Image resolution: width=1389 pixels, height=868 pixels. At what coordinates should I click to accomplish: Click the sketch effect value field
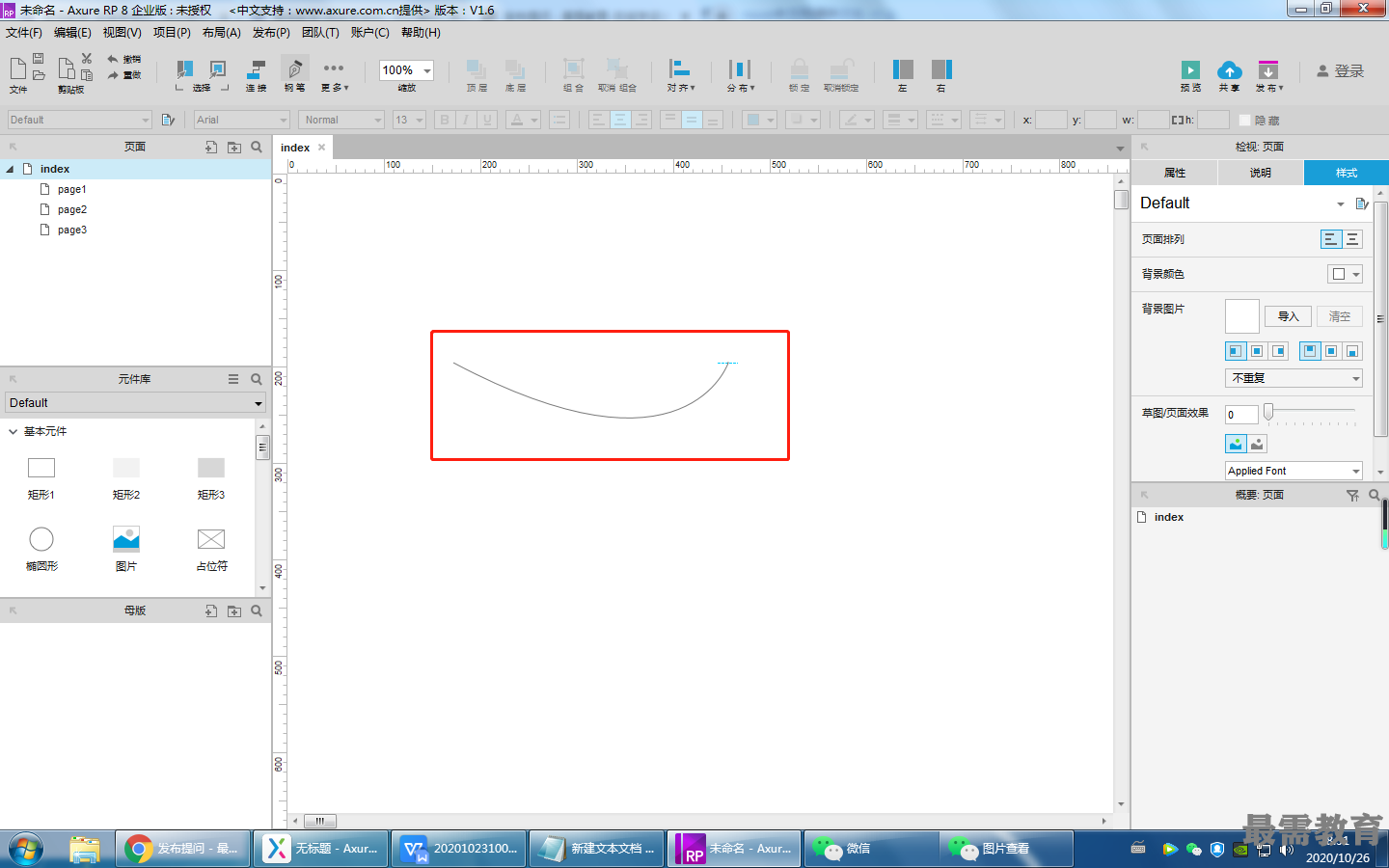[1241, 415]
